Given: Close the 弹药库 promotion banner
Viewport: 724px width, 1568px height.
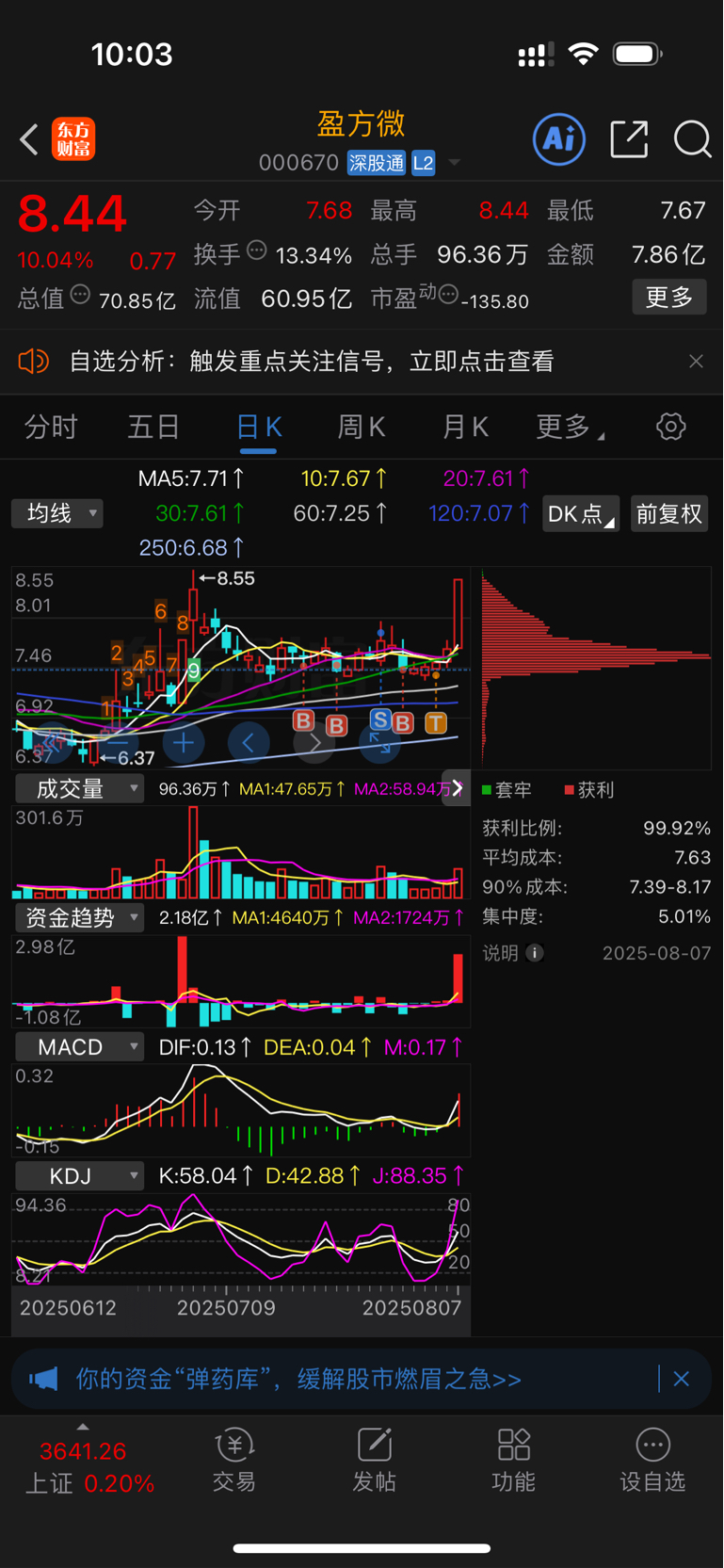Looking at the screenshot, I should (x=682, y=1379).
